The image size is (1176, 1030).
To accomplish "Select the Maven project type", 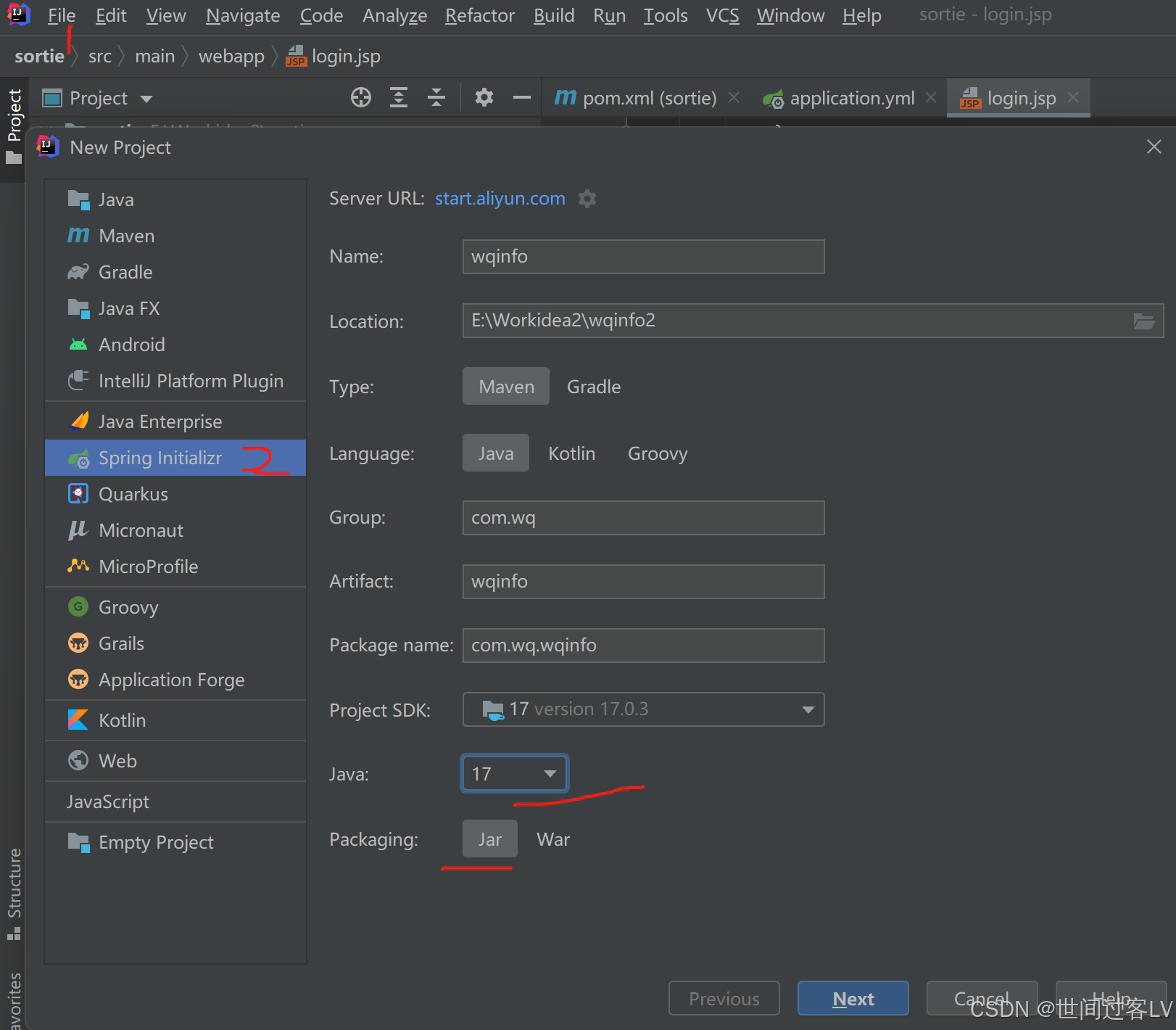I will pyautogui.click(x=175, y=236).
